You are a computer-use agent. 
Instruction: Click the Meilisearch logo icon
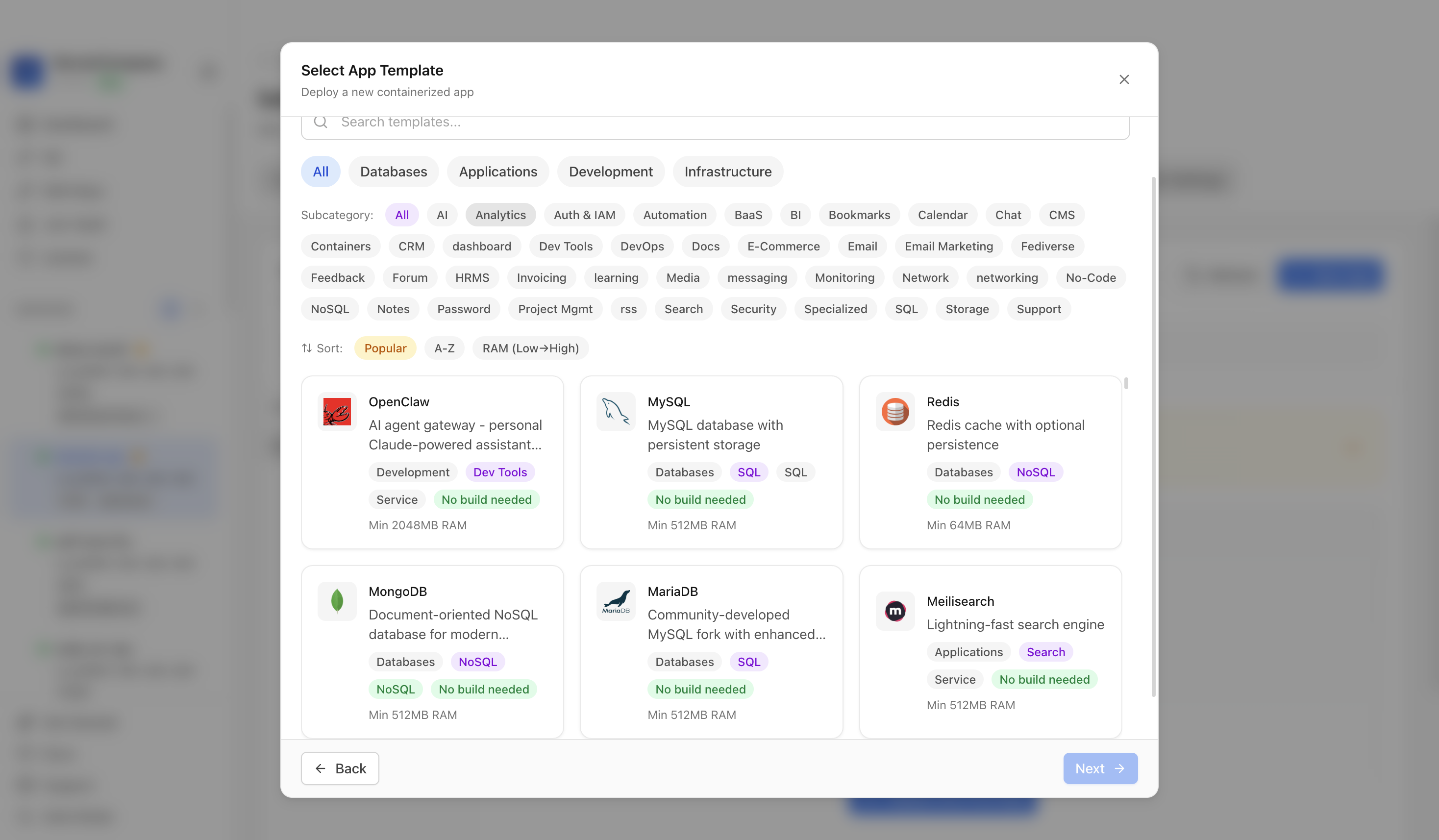895,611
